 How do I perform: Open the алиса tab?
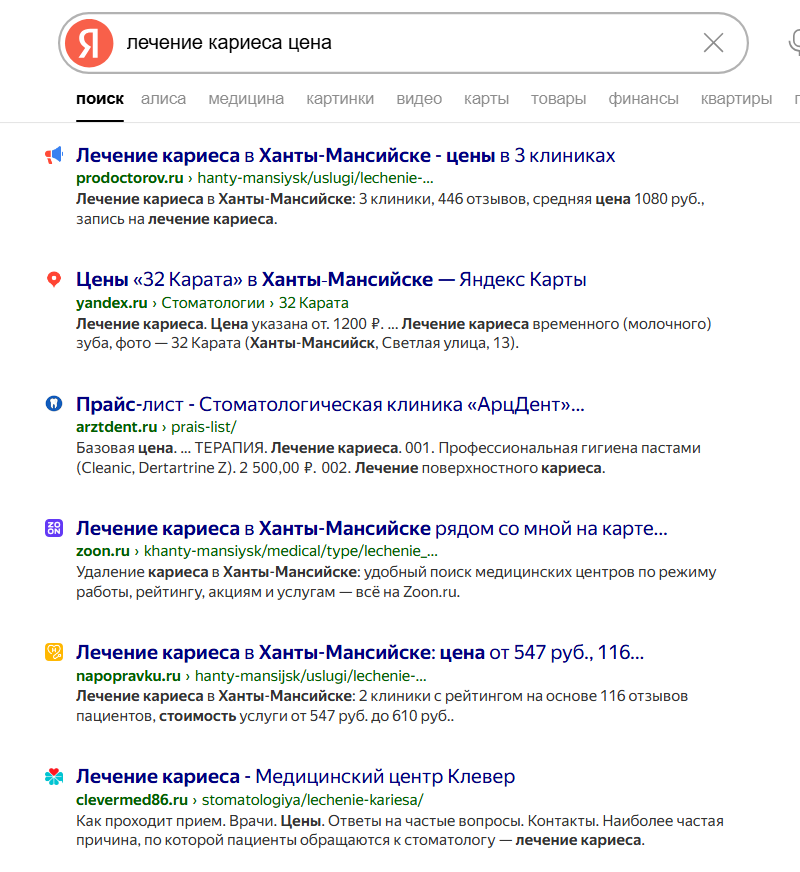click(163, 98)
